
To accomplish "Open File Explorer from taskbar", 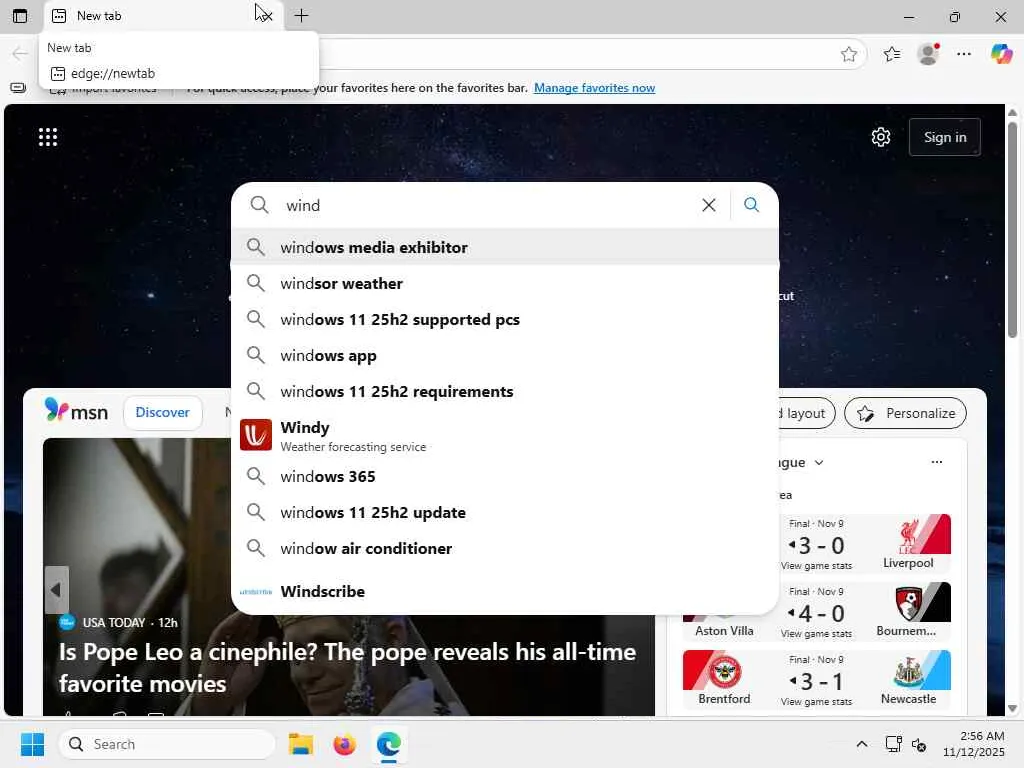I will coord(301,744).
